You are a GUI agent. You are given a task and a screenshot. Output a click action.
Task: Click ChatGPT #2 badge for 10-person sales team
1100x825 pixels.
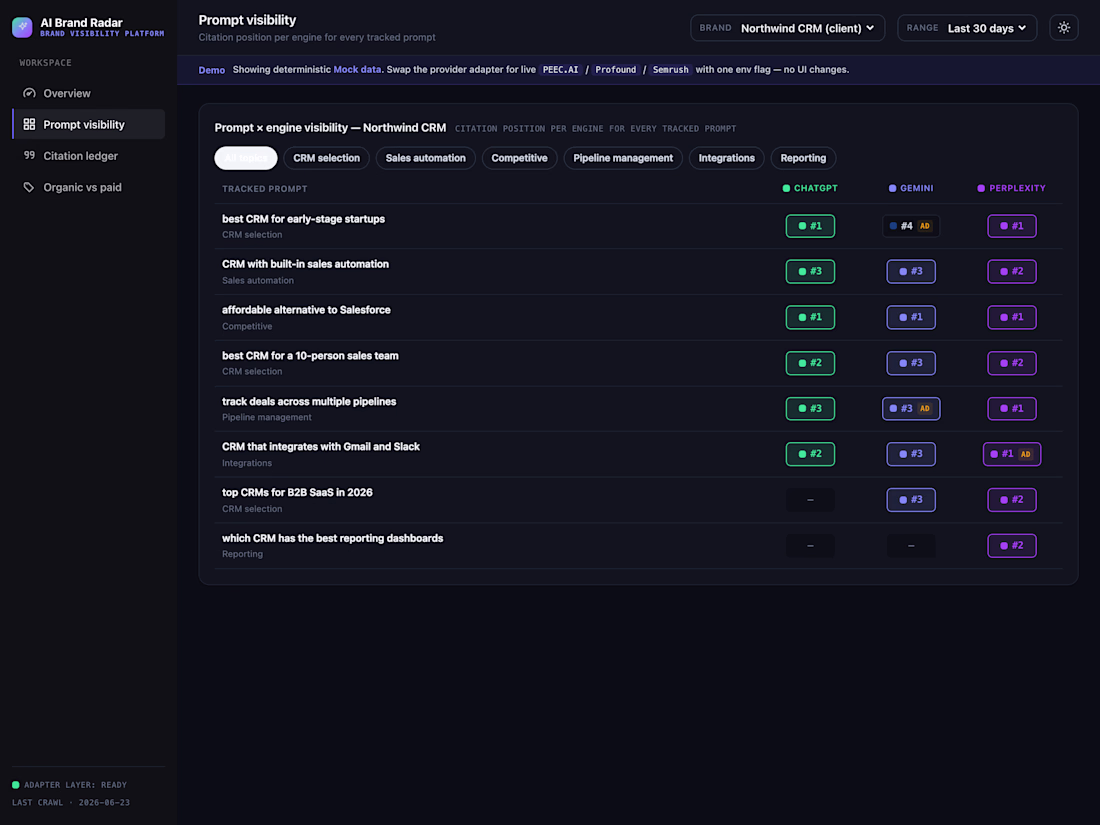(x=810, y=363)
